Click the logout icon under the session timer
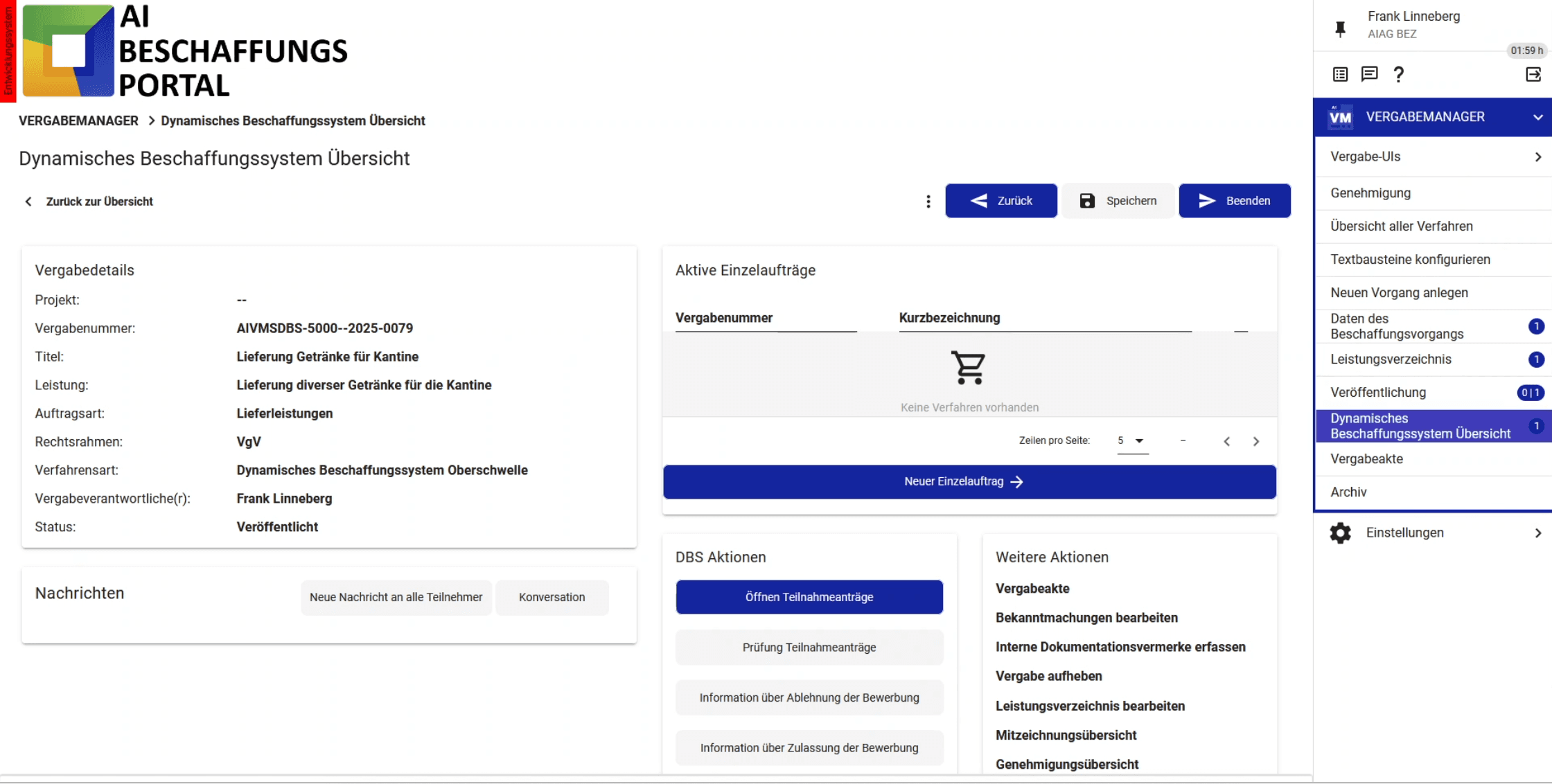Screen dimensions: 1552x784 (1533, 74)
